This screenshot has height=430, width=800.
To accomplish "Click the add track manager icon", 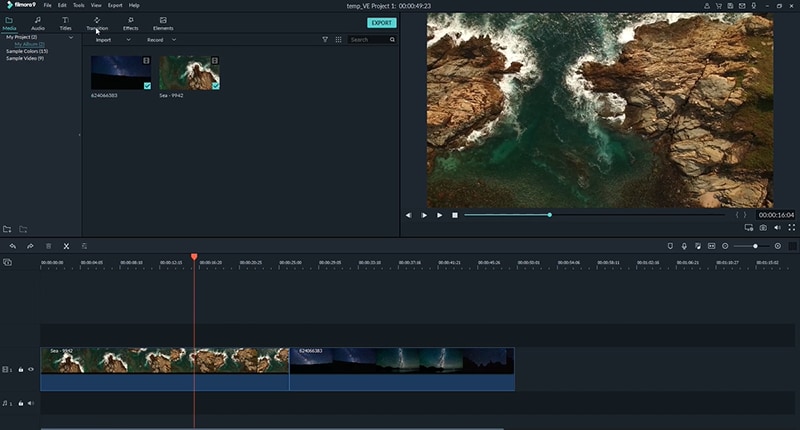I will tap(7, 262).
